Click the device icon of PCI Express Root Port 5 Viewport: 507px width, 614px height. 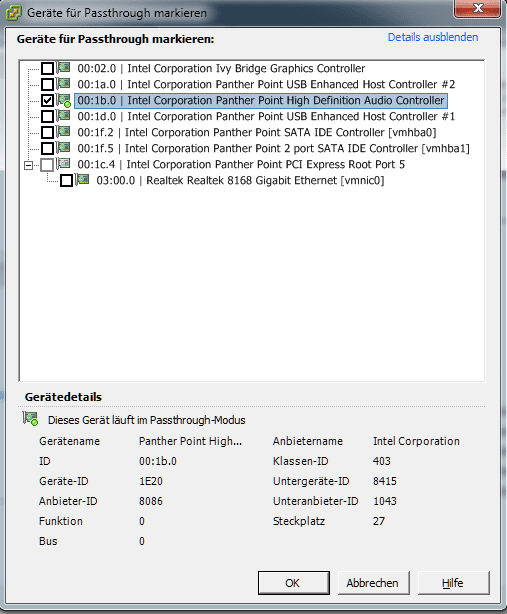pos(64,164)
